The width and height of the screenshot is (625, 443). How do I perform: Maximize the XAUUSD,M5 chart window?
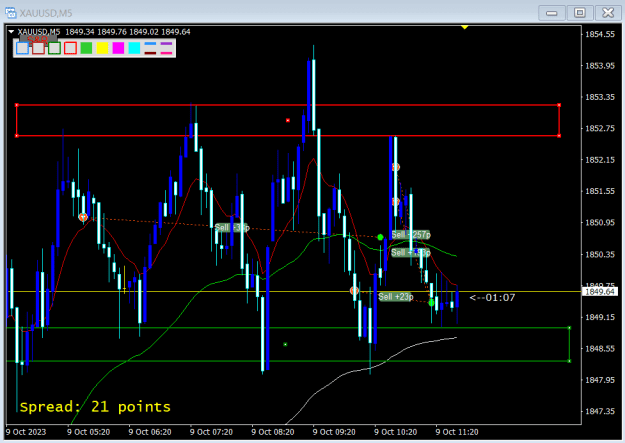point(580,13)
